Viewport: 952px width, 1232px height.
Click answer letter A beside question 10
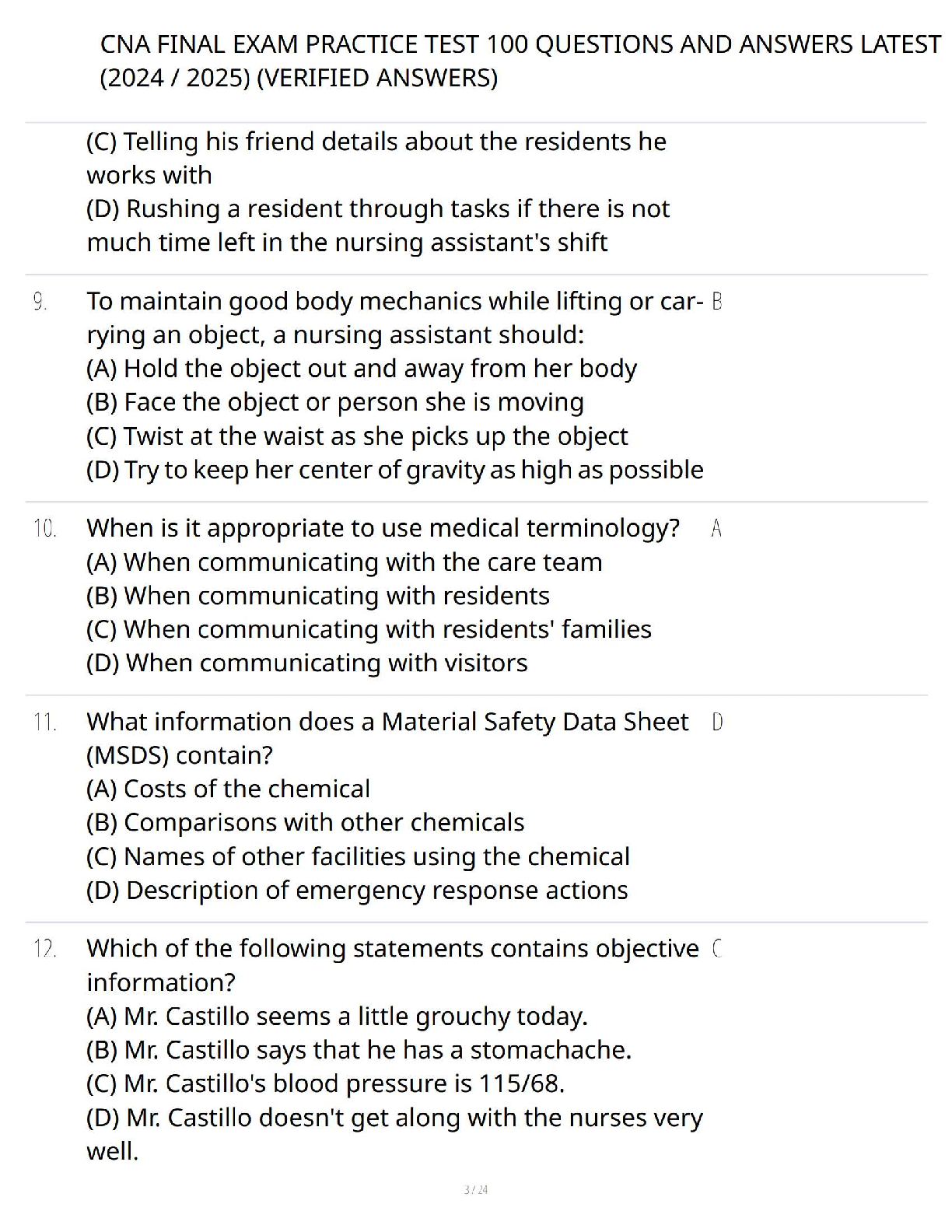716,529
